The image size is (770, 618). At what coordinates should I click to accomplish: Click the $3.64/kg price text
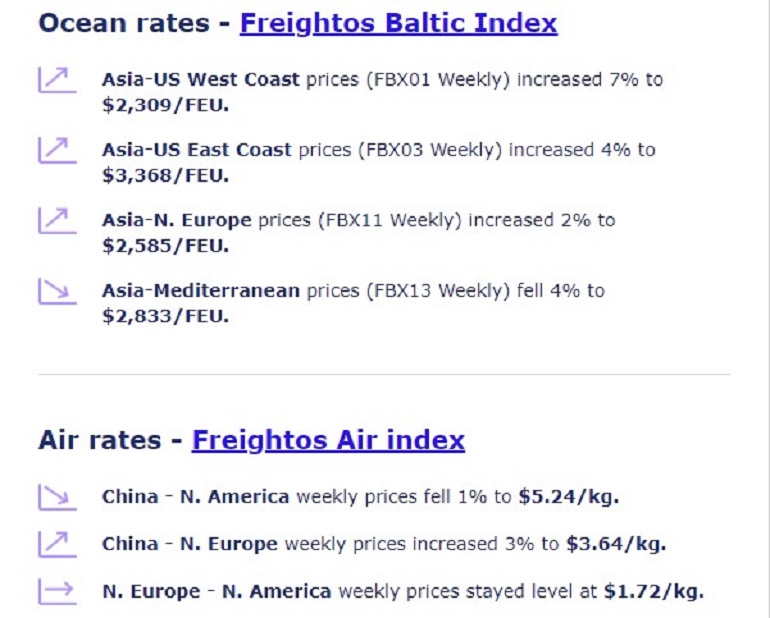click(616, 544)
